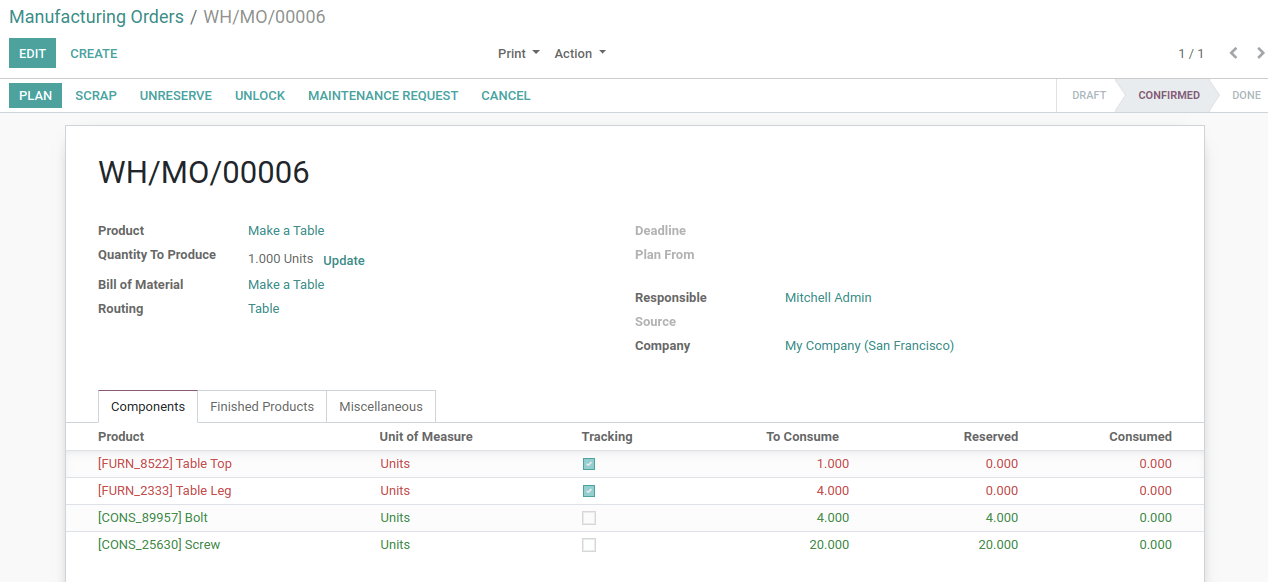The width and height of the screenshot is (1268, 582).
Task: Click the Scrap button
Action: [x=96, y=95]
